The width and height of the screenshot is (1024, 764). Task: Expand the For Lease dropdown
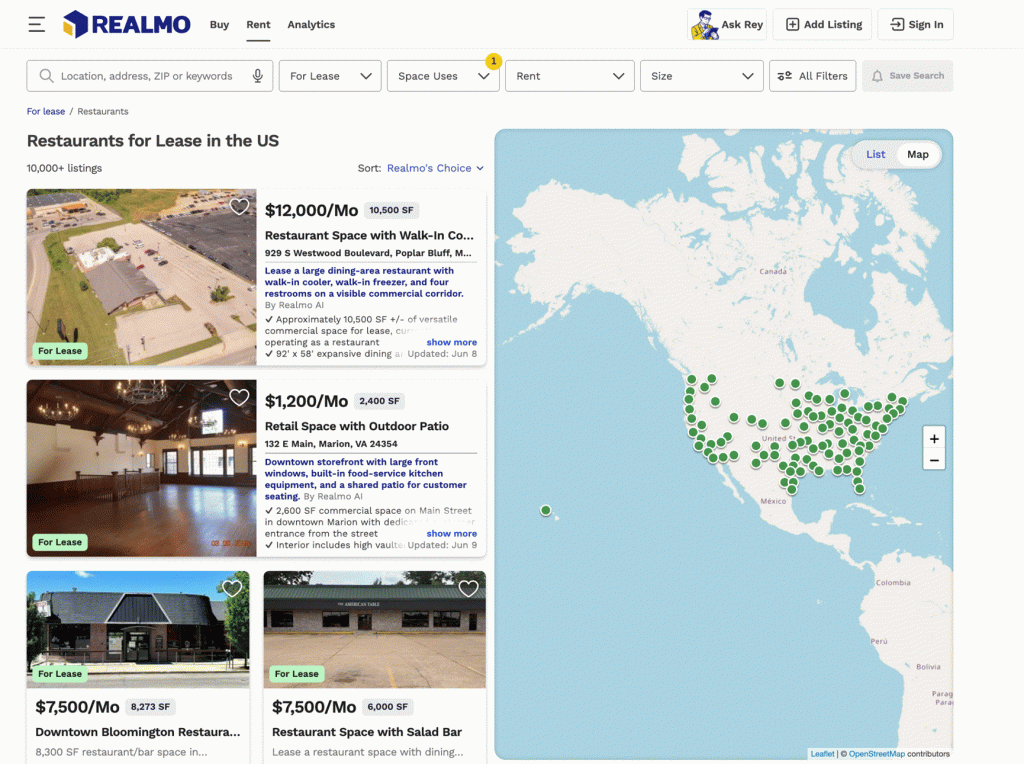(330, 76)
